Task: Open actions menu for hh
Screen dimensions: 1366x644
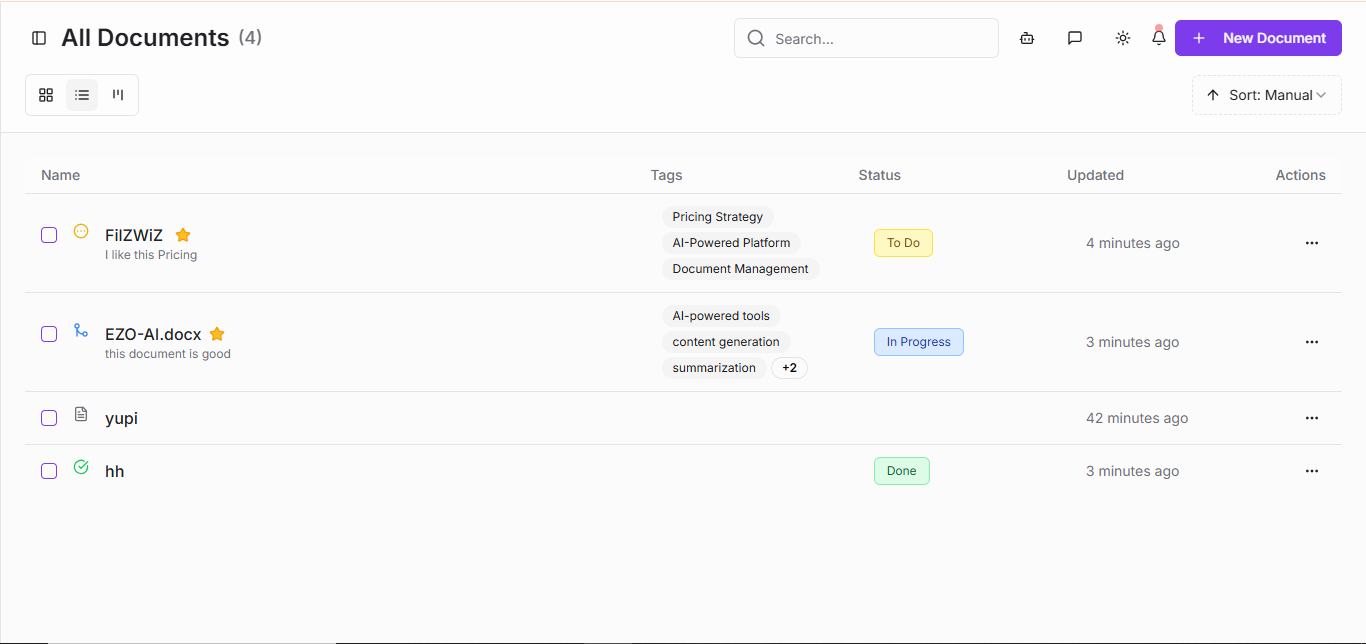Action: [x=1312, y=471]
